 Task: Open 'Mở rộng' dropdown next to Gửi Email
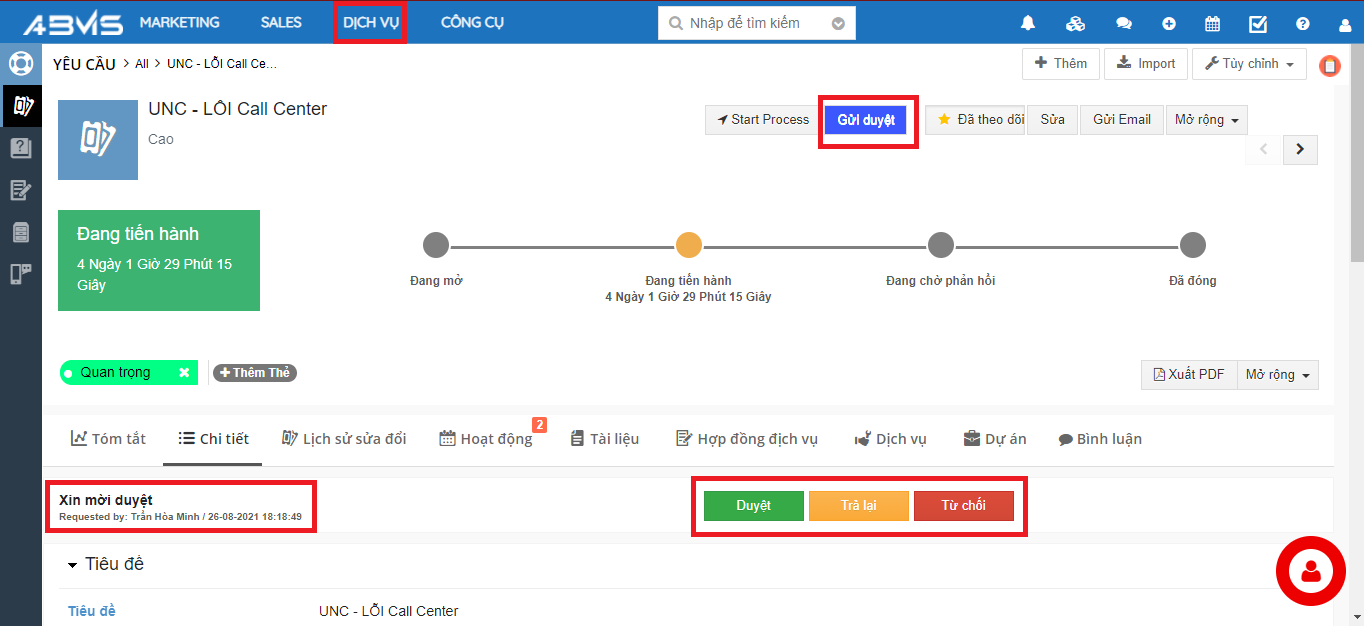point(1206,120)
